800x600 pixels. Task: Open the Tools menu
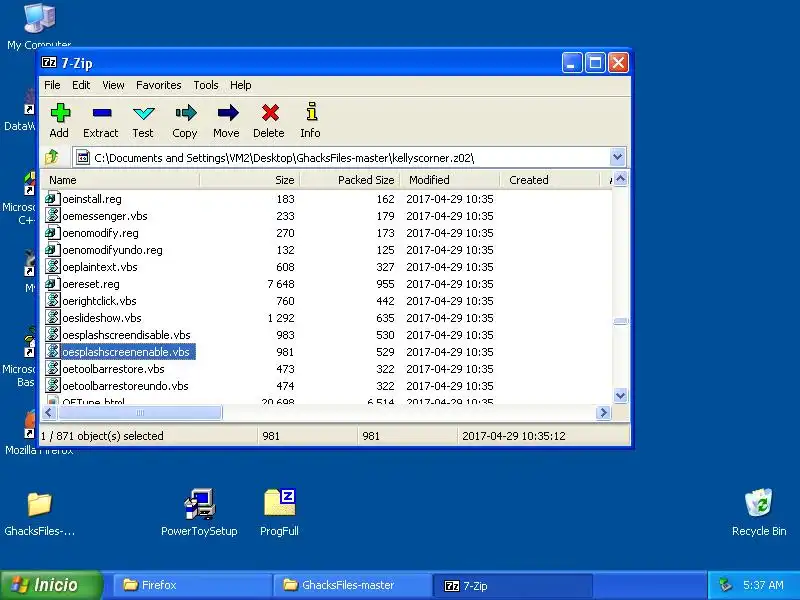click(x=206, y=85)
